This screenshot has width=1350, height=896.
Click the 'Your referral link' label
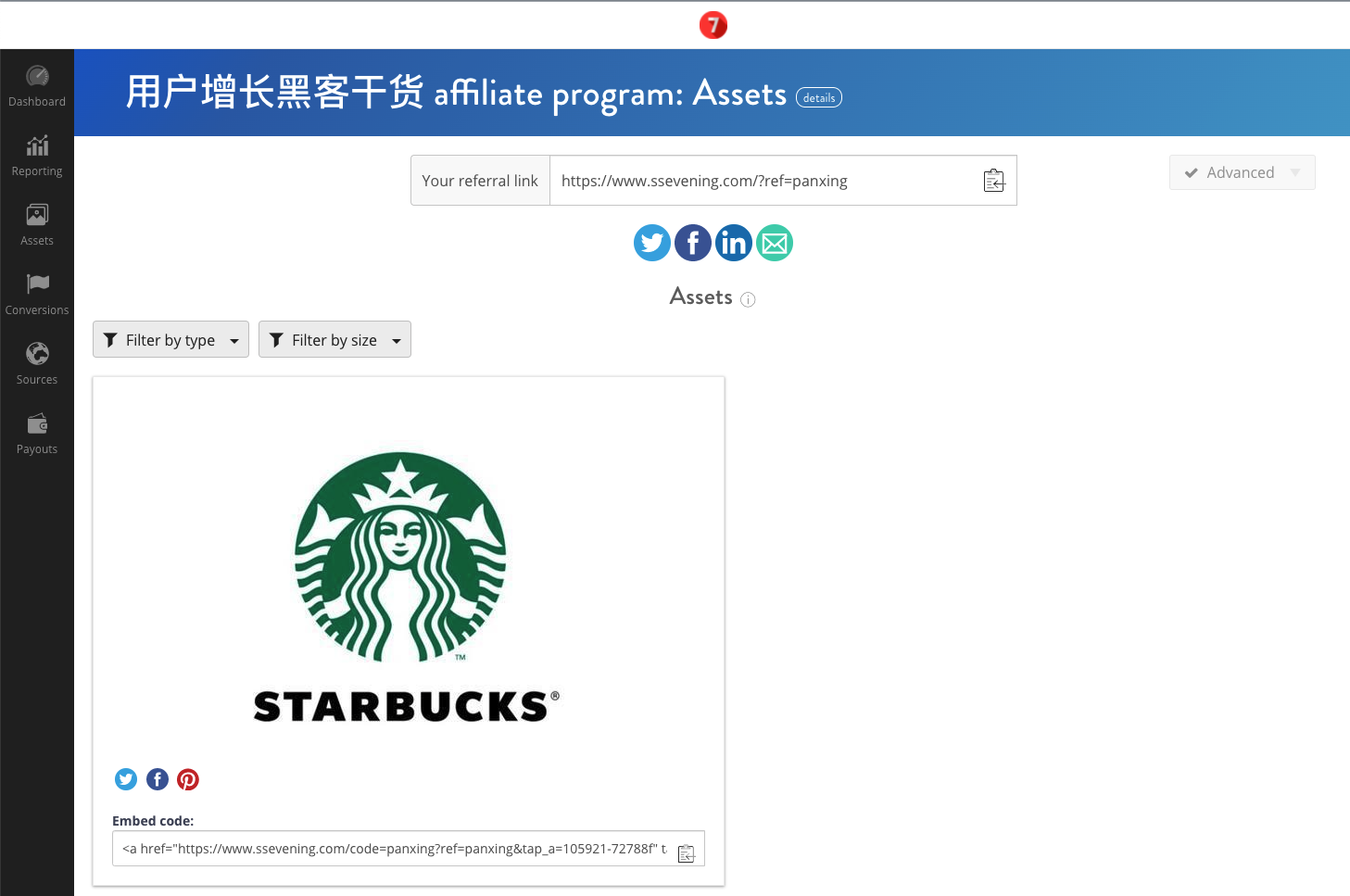(x=480, y=181)
